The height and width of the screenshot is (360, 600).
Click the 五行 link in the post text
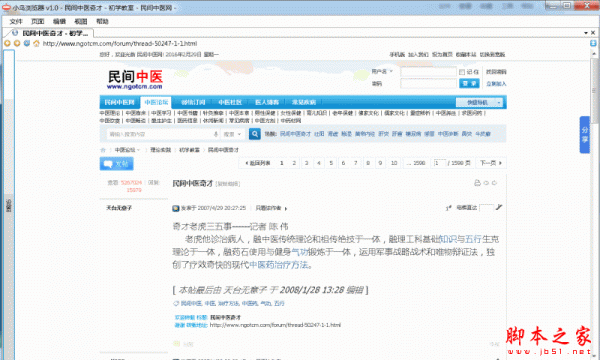pos(473,239)
